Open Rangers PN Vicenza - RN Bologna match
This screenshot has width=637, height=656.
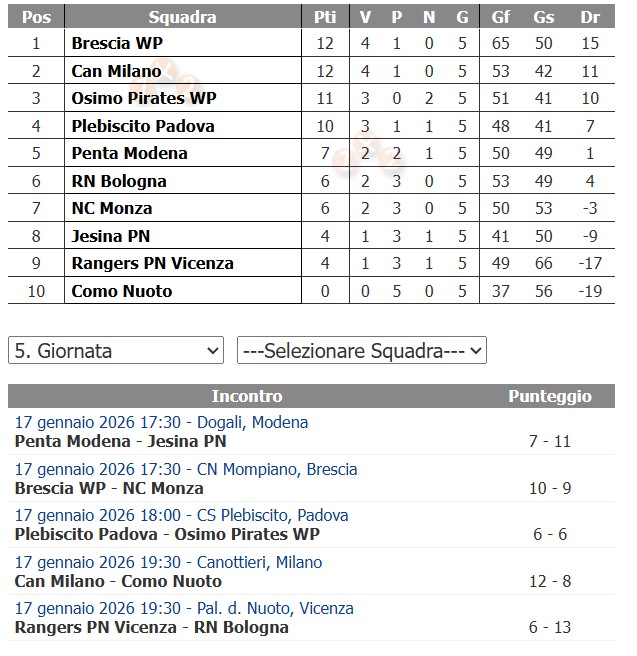151,627
